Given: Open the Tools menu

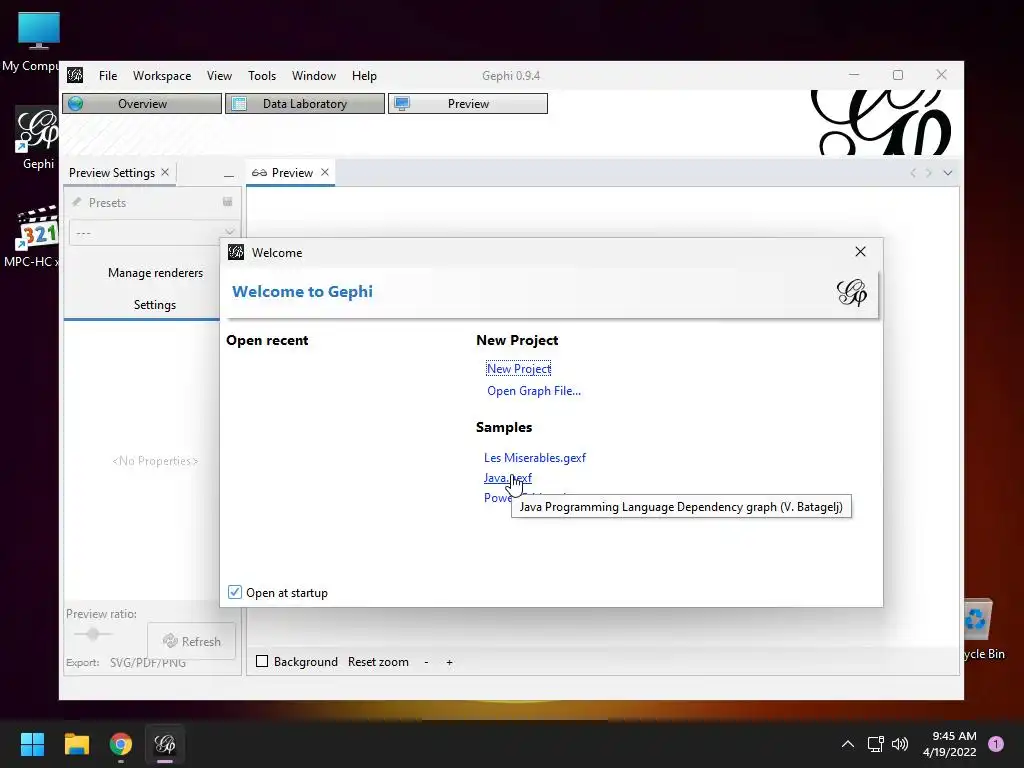Looking at the screenshot, I should (x=262, y=76).
